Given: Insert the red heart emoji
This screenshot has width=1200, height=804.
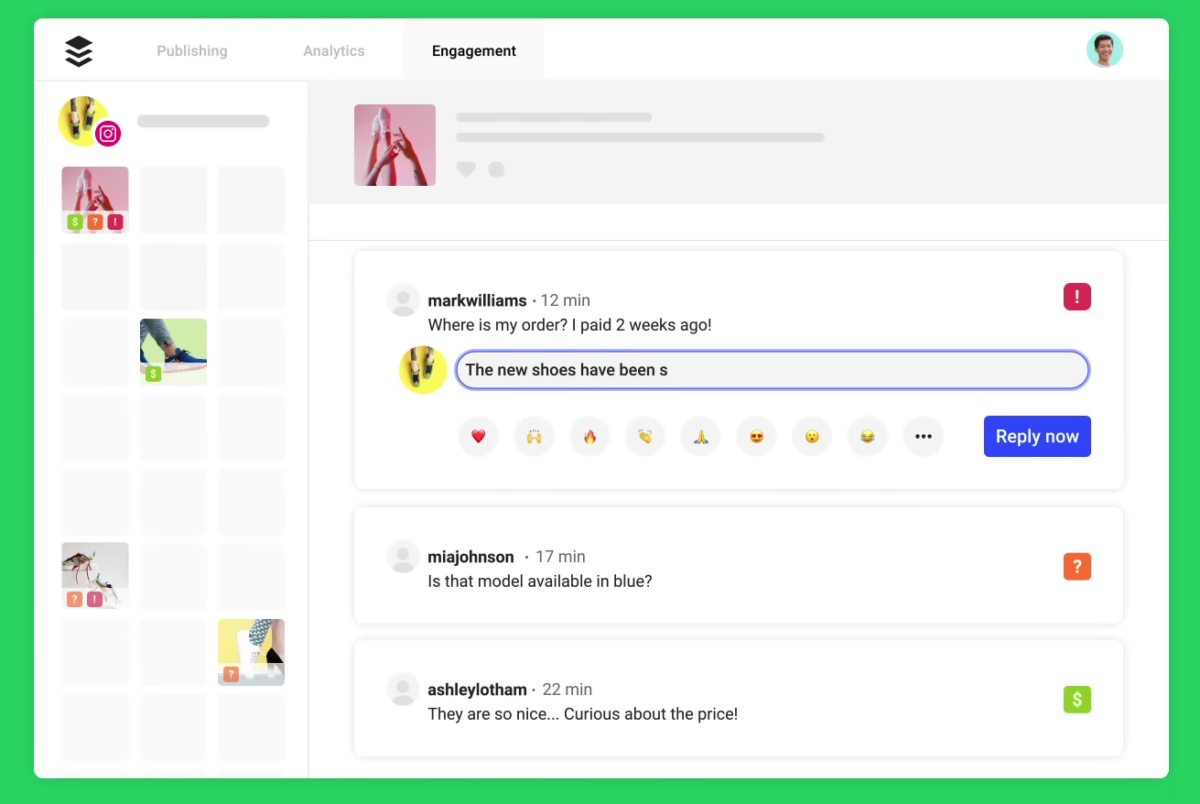Looking at the screenshot, I should tap(478, 437).
